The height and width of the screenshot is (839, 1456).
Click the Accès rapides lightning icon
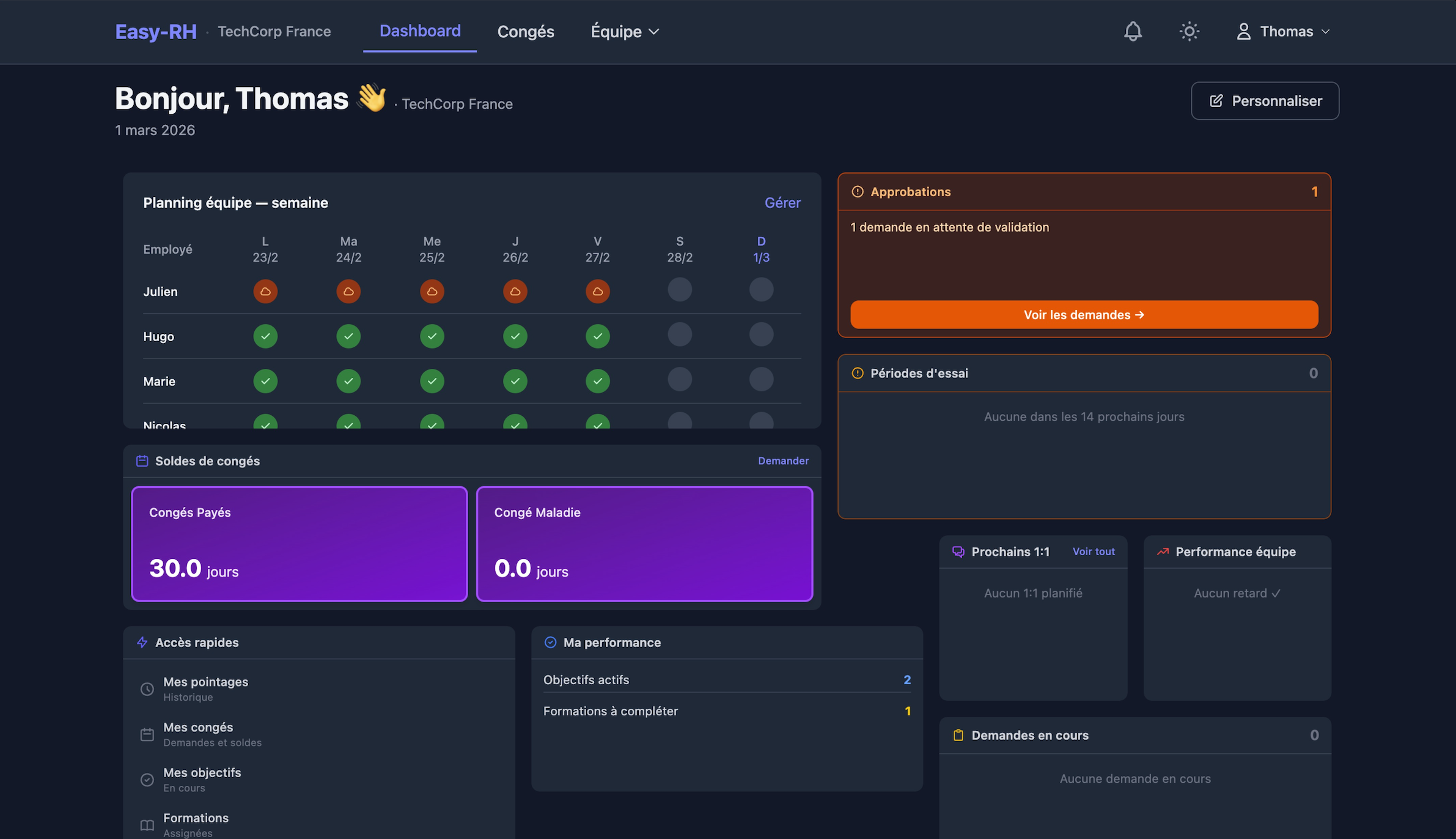tap(142, 642)
